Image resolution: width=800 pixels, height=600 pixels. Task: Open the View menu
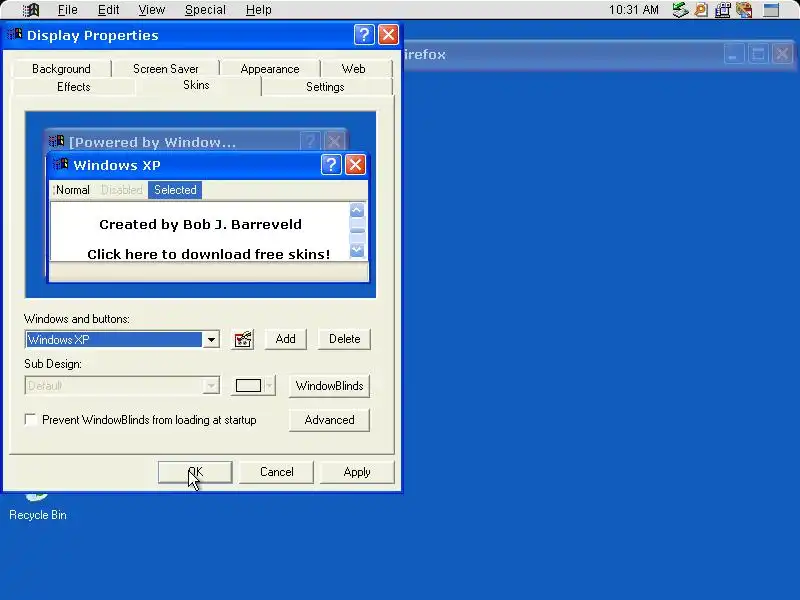(152, 10)
